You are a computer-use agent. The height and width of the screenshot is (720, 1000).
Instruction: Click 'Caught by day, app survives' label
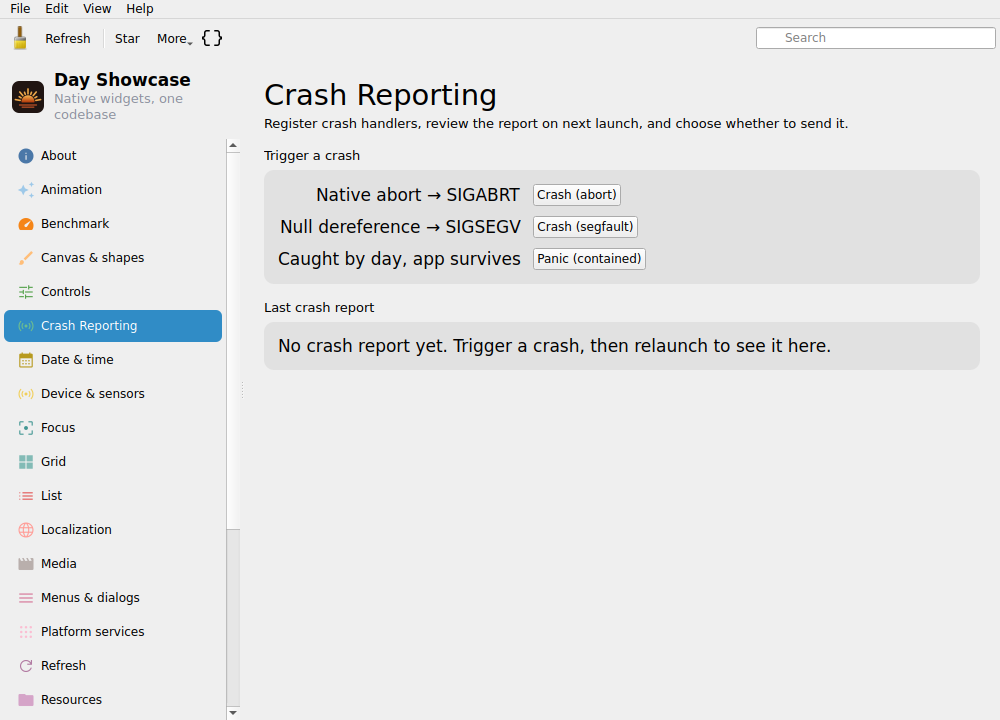[x=399, y=259]
